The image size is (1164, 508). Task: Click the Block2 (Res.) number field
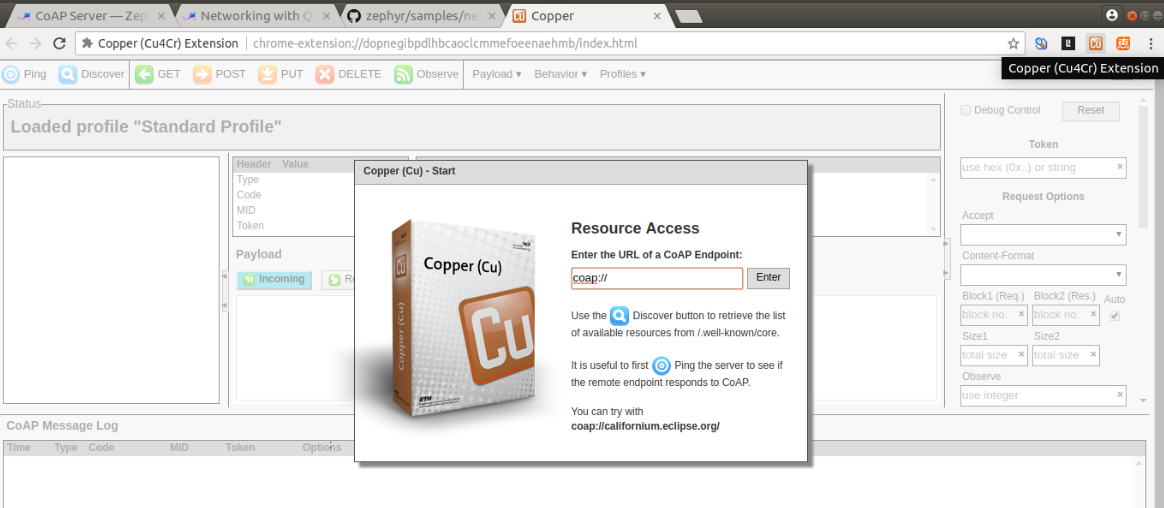pos(1066,314)
